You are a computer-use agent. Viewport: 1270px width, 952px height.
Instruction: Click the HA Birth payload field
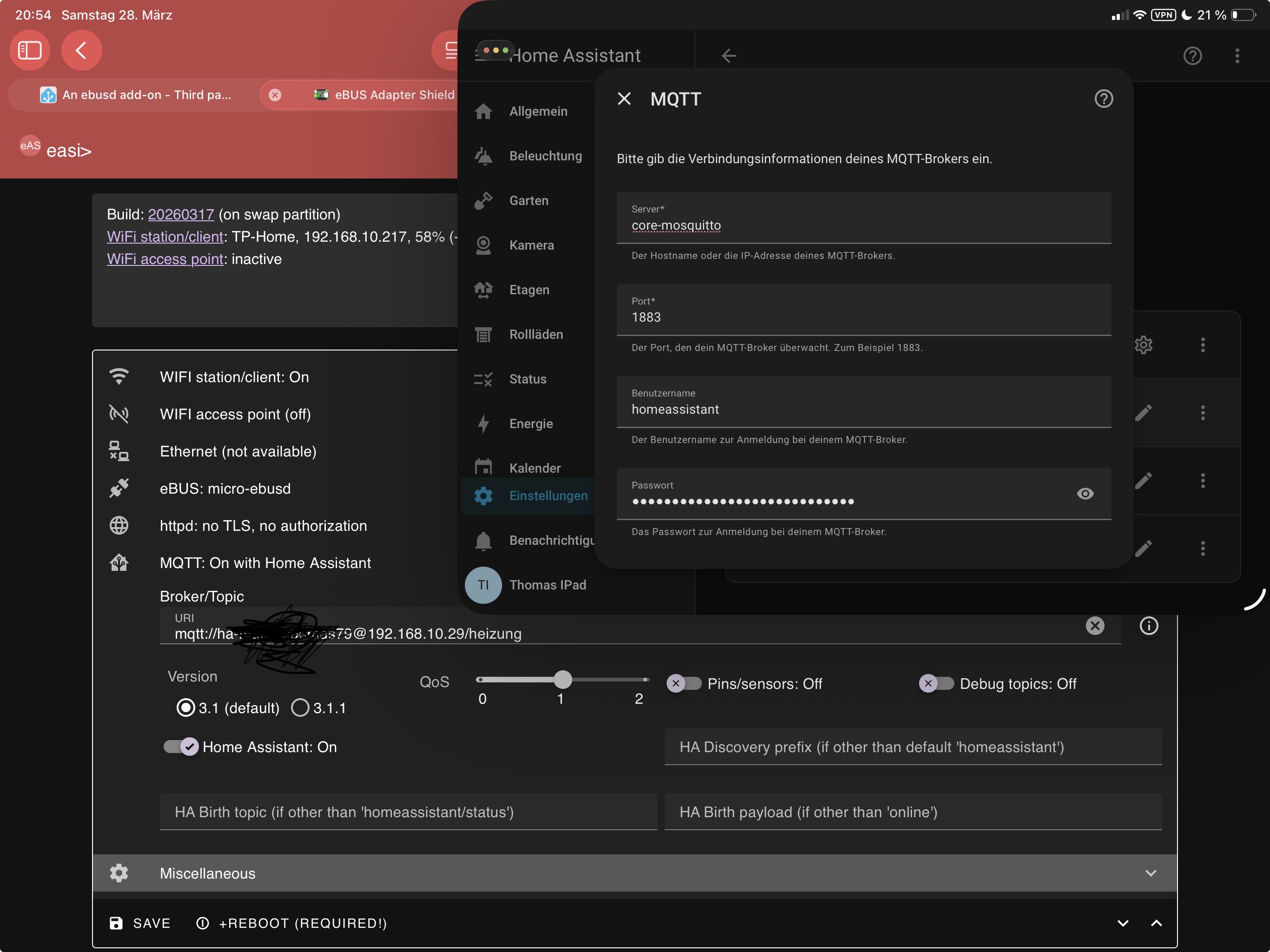coord(913,811)
